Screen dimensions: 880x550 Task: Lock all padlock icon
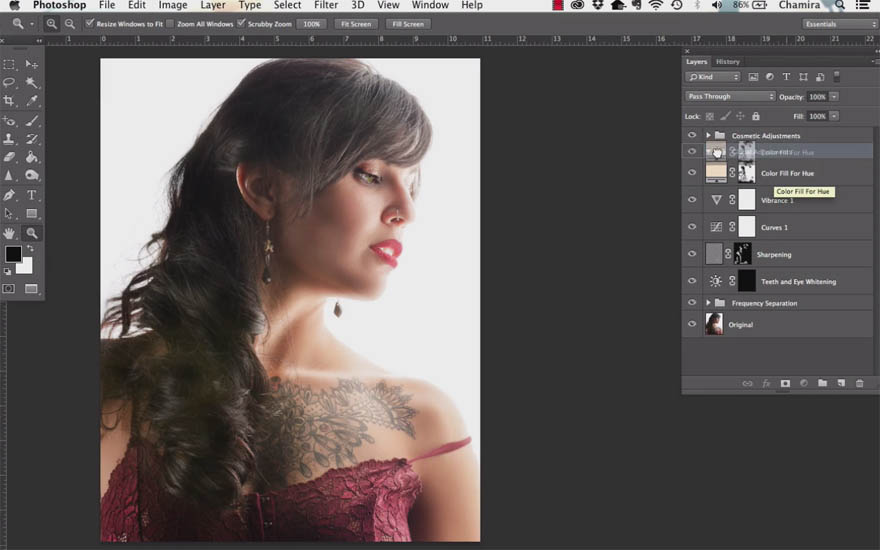755,116
